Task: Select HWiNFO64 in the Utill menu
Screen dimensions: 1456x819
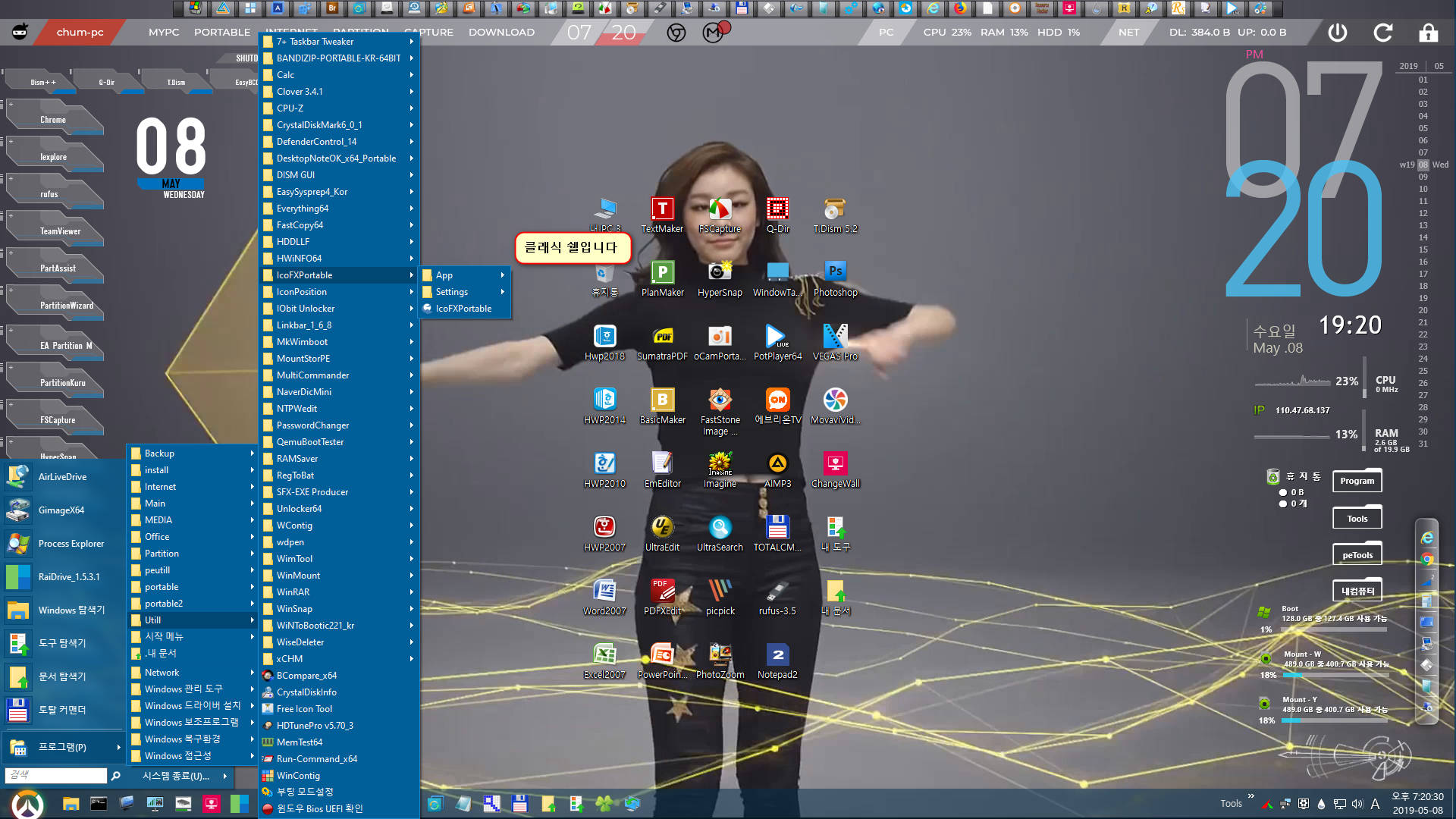Action: pos(339,259)
